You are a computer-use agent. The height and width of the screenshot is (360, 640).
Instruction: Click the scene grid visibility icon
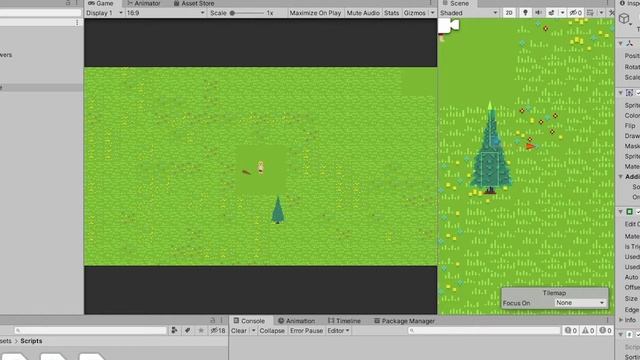coord(590,13)
